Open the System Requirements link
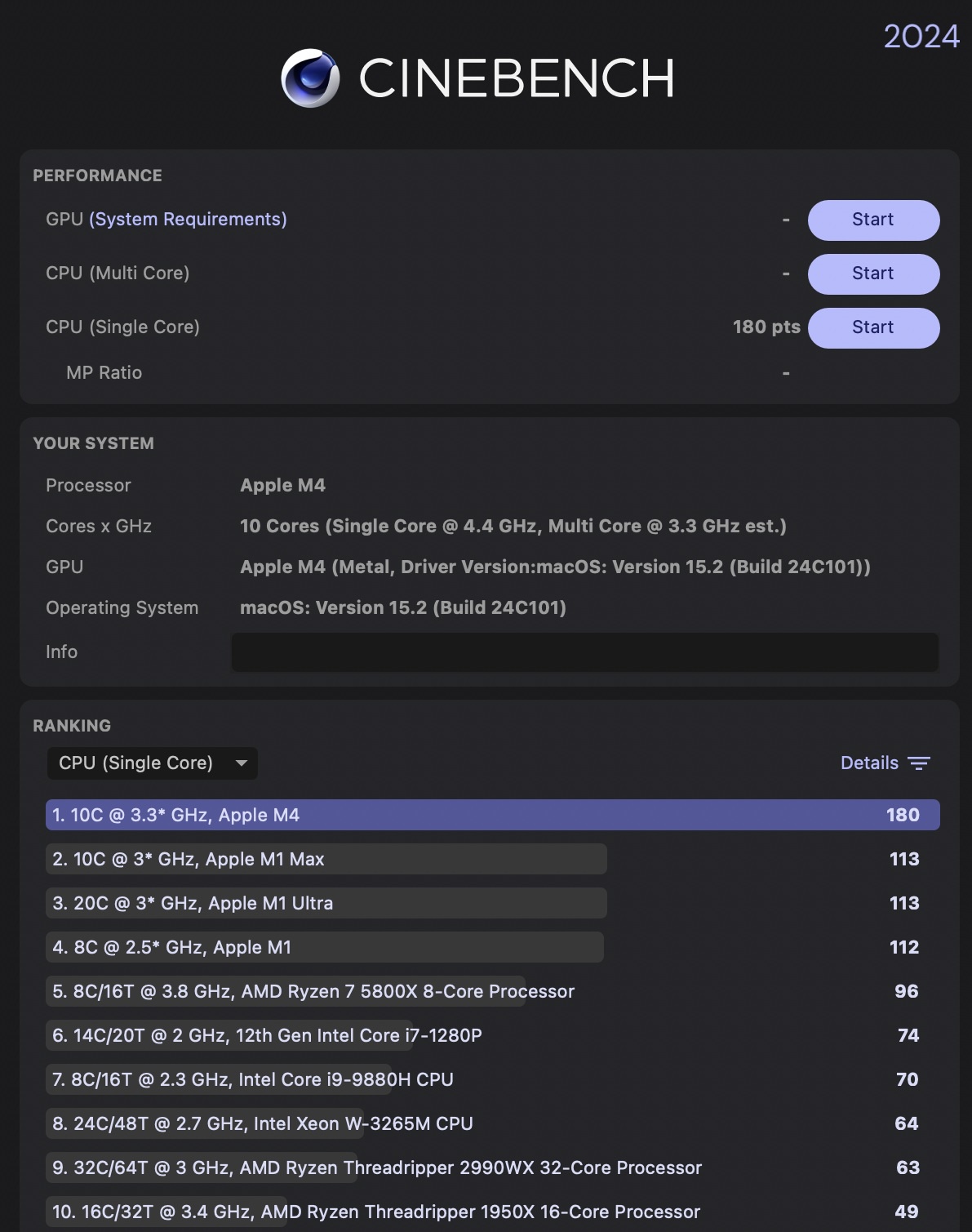This screenshot has height=1232, width=972. click(x=188, y=220)
